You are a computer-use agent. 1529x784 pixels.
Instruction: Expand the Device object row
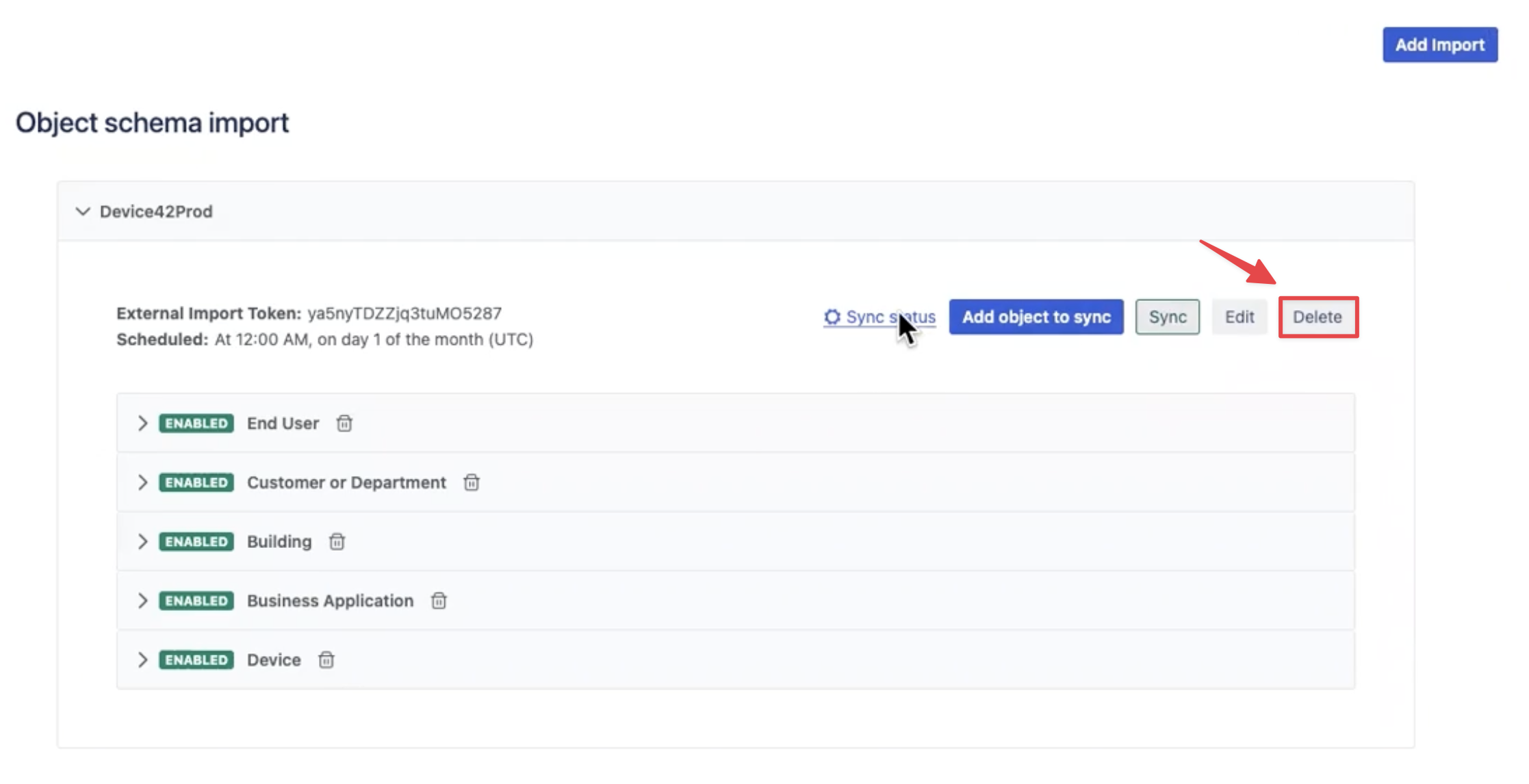142,660
